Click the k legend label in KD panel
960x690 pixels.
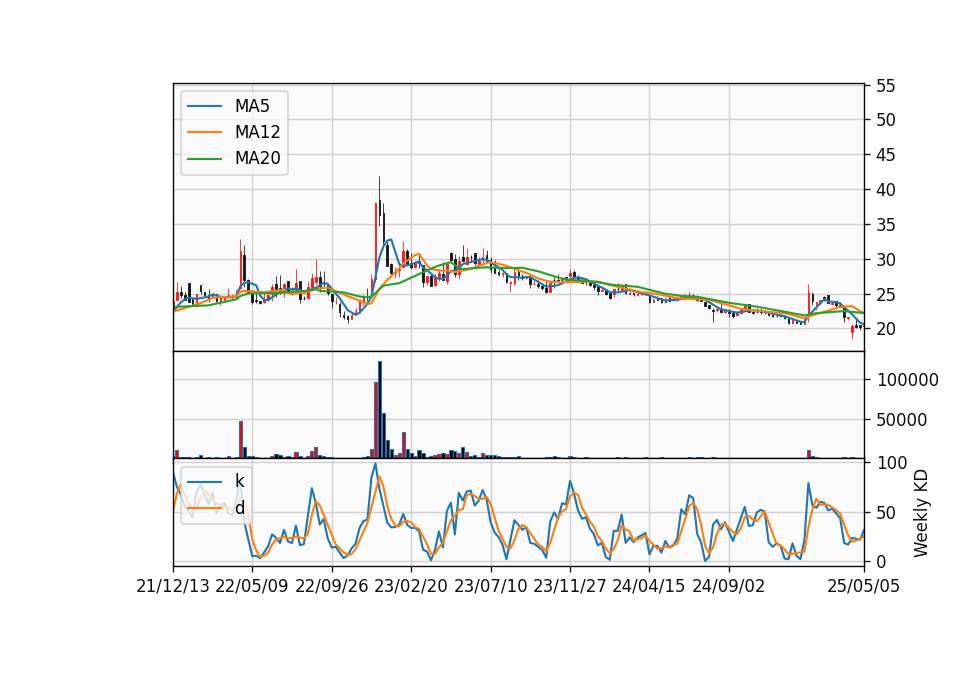click(x=239, y=481)
